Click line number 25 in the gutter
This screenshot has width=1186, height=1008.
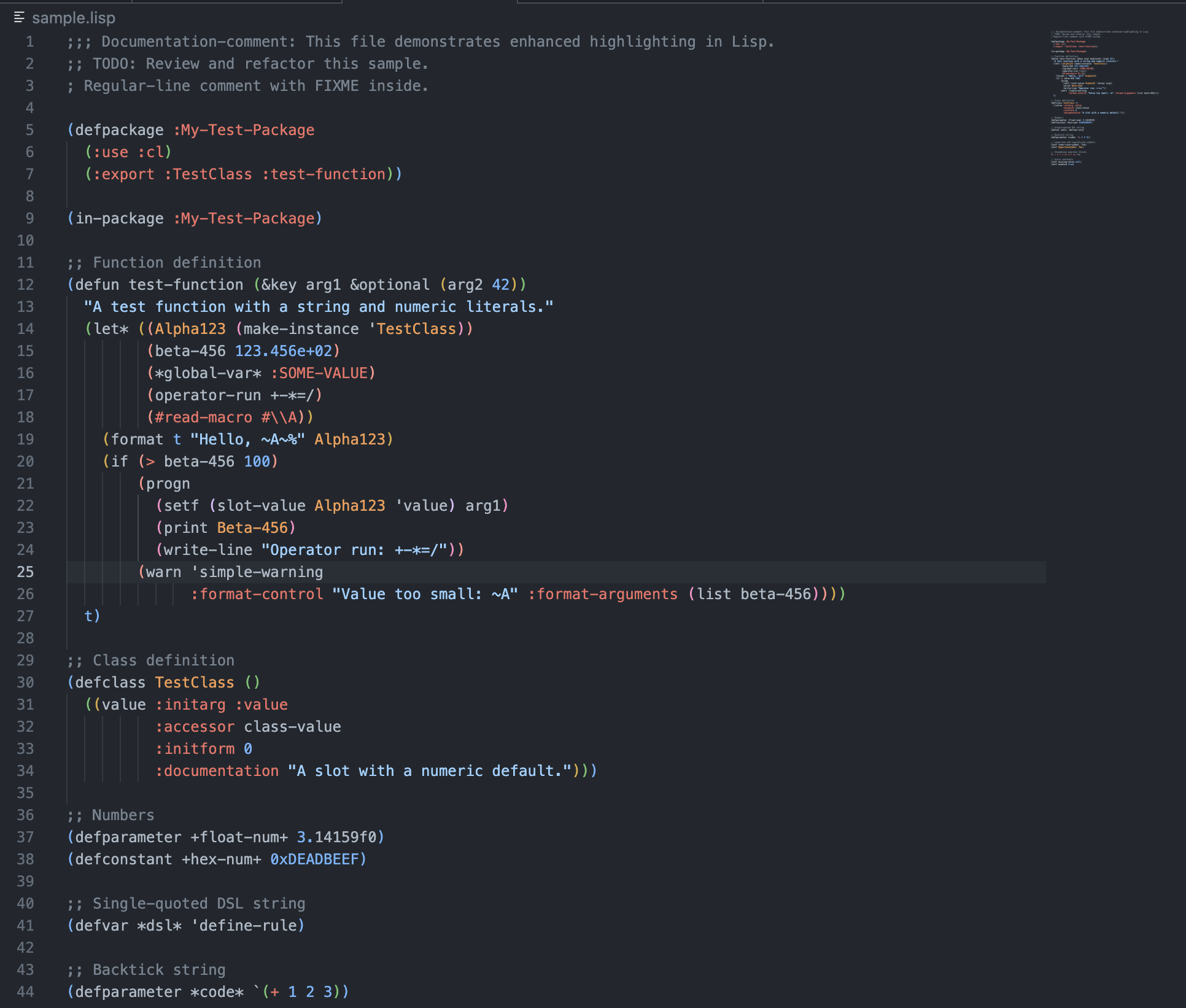click(25, 572)
